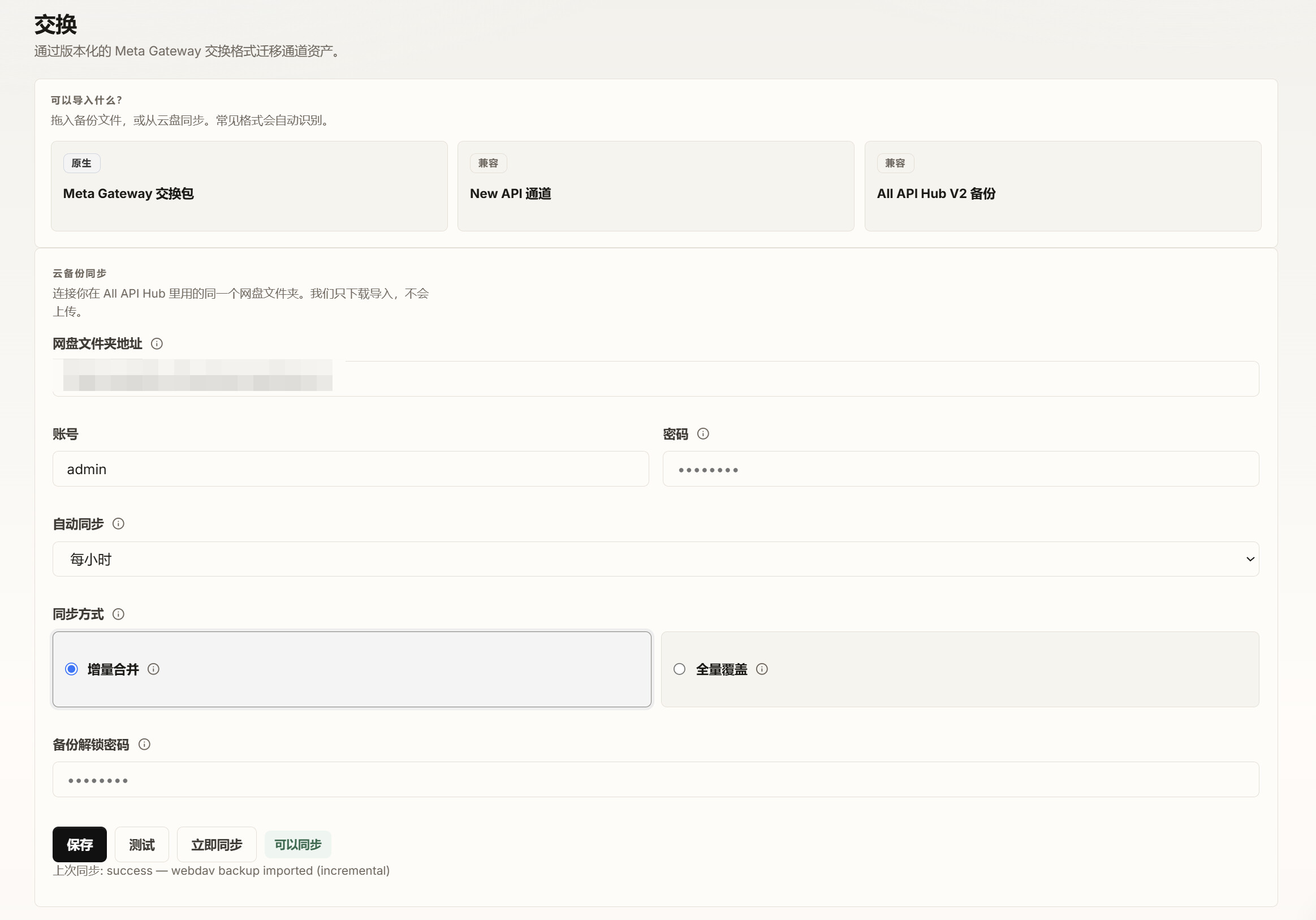Focus the 账号 field containing admin
Image resolution: width=1316 pixels, height=920 pixels.
click(351, 469)
